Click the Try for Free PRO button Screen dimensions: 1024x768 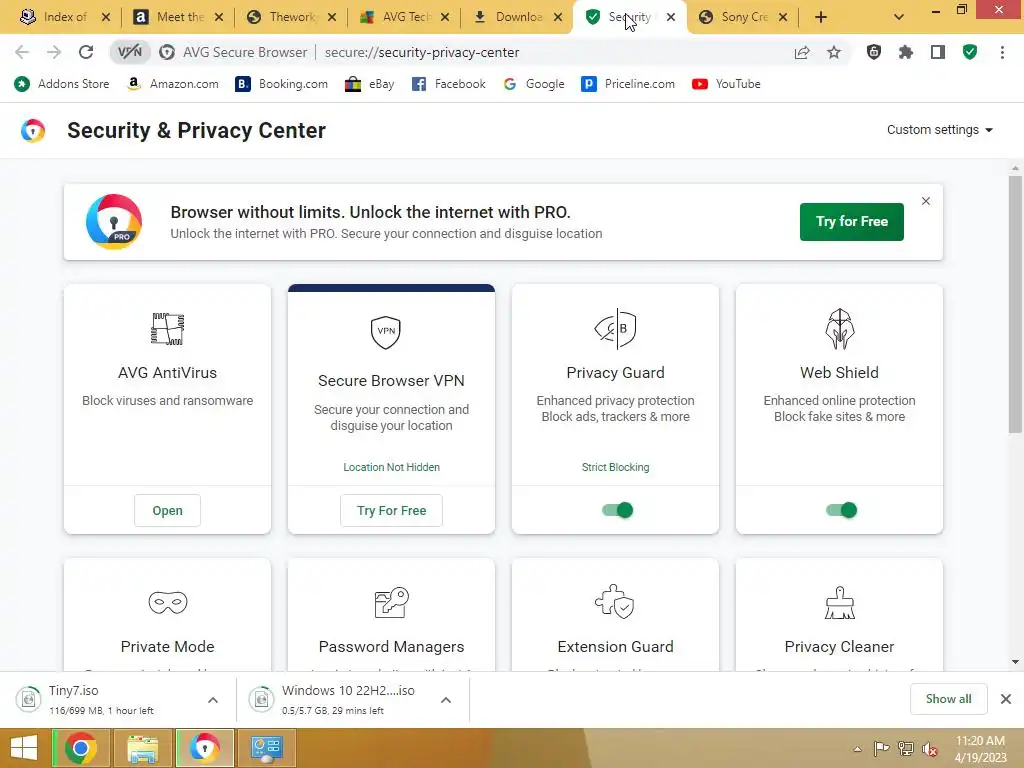pyautogui.click(x=852, y=222)
